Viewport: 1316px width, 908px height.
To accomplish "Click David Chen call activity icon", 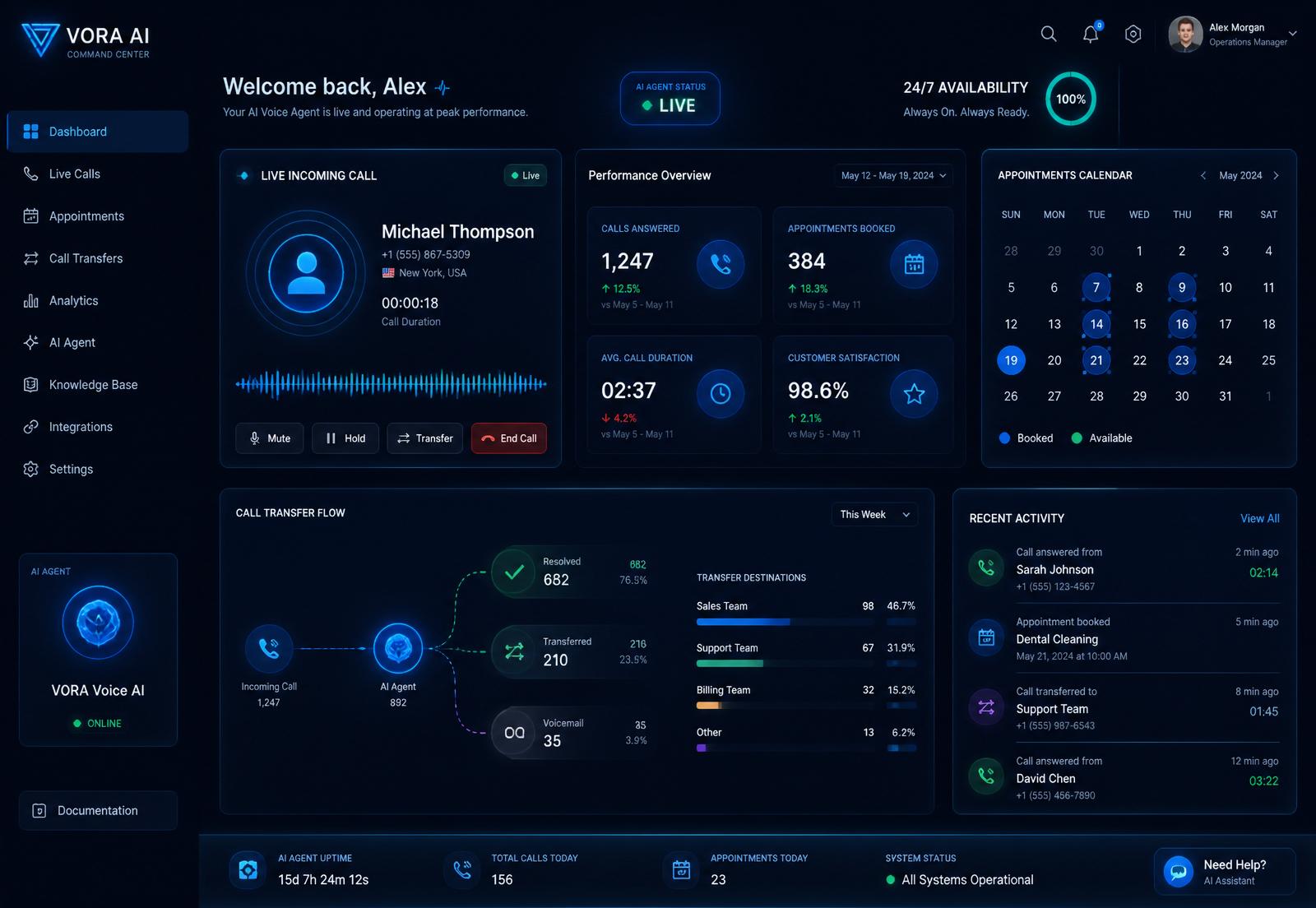I will click(986, 776).
